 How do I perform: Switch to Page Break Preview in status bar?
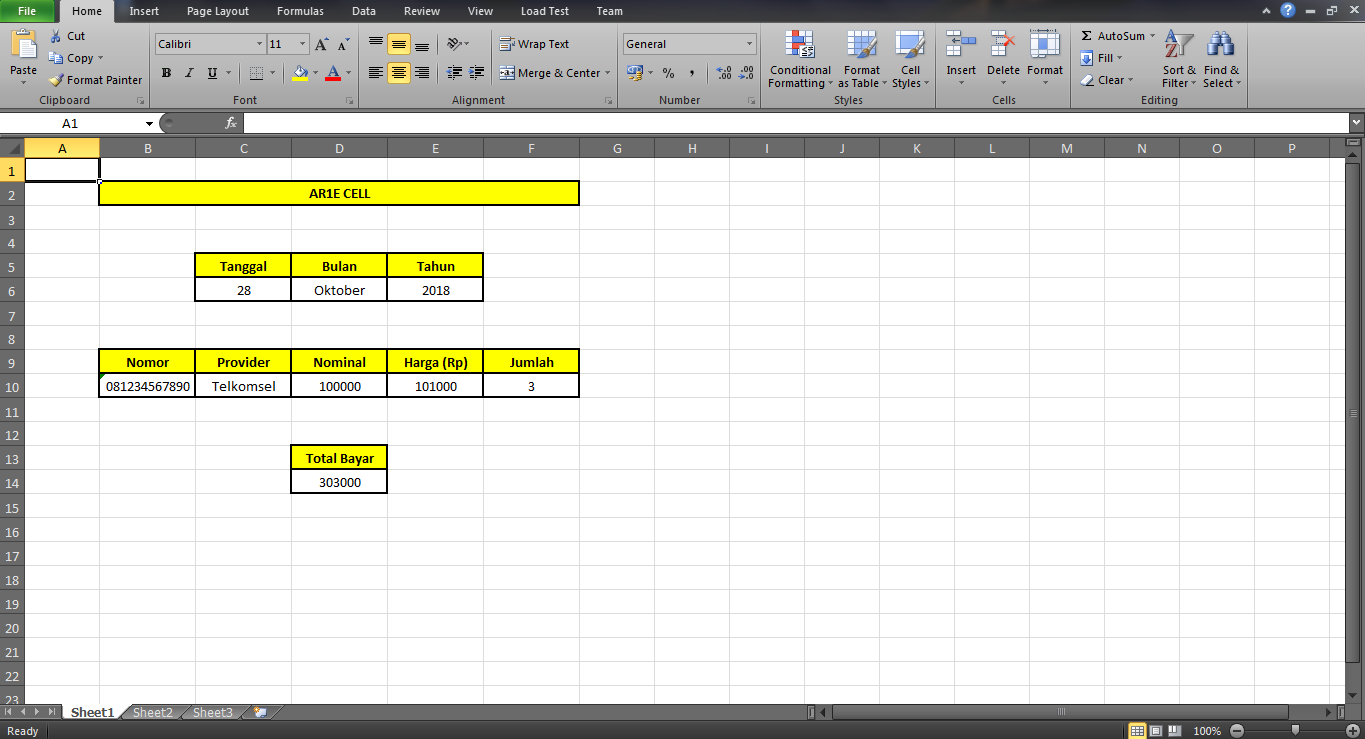click(1175, 731)
